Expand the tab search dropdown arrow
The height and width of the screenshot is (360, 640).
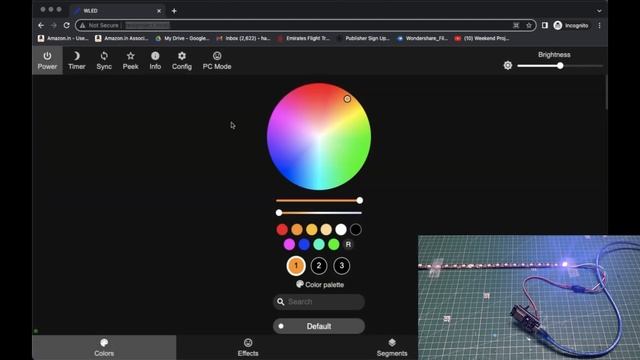point(599,11)
